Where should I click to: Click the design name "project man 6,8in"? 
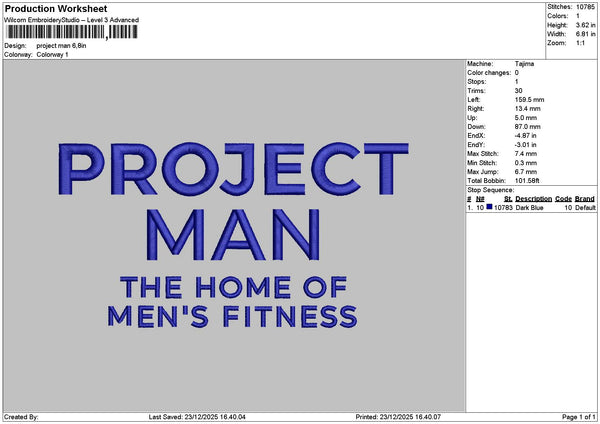pos(61,46)
